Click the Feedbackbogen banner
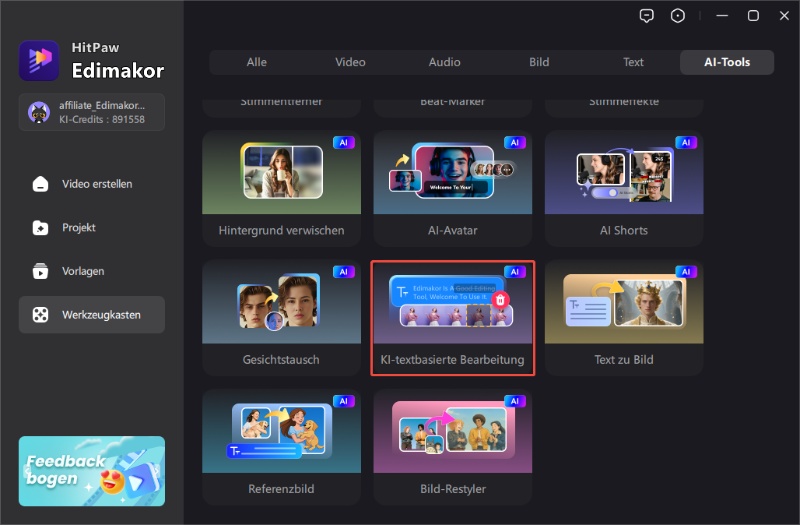Image resolution: width=800 pixels, height=525 pixels. (92, 470)
